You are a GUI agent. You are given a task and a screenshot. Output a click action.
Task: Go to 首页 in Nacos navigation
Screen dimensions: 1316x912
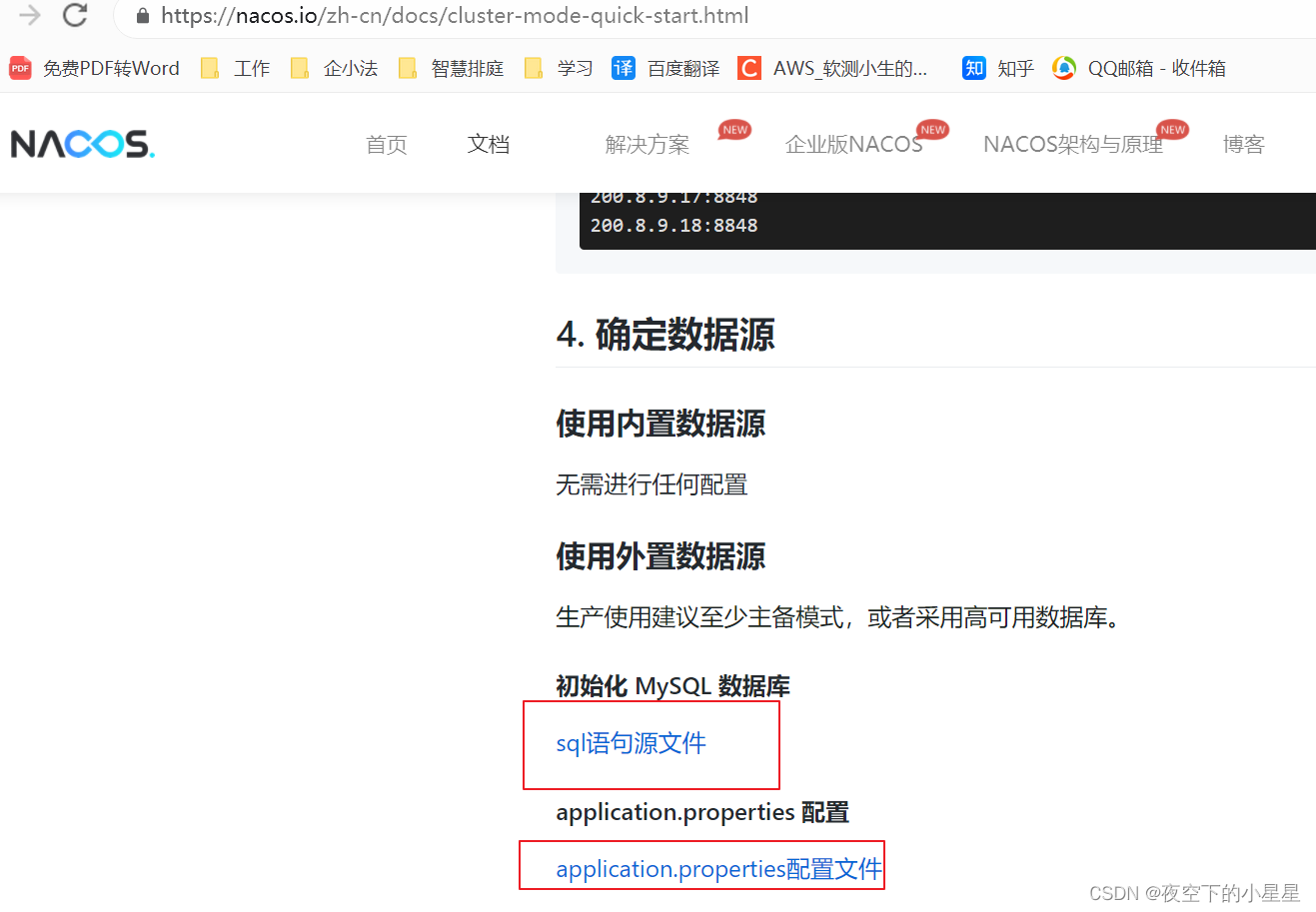pyautogui.click(x=387, y=145)
